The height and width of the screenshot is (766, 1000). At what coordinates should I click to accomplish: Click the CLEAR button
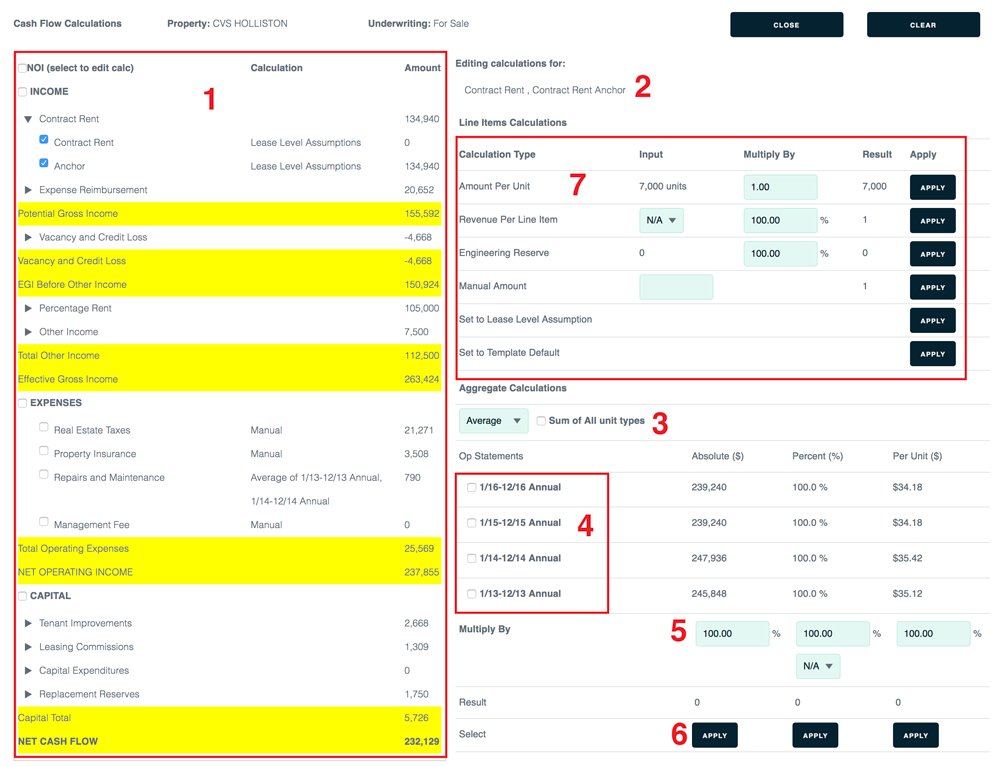point(923,25)
